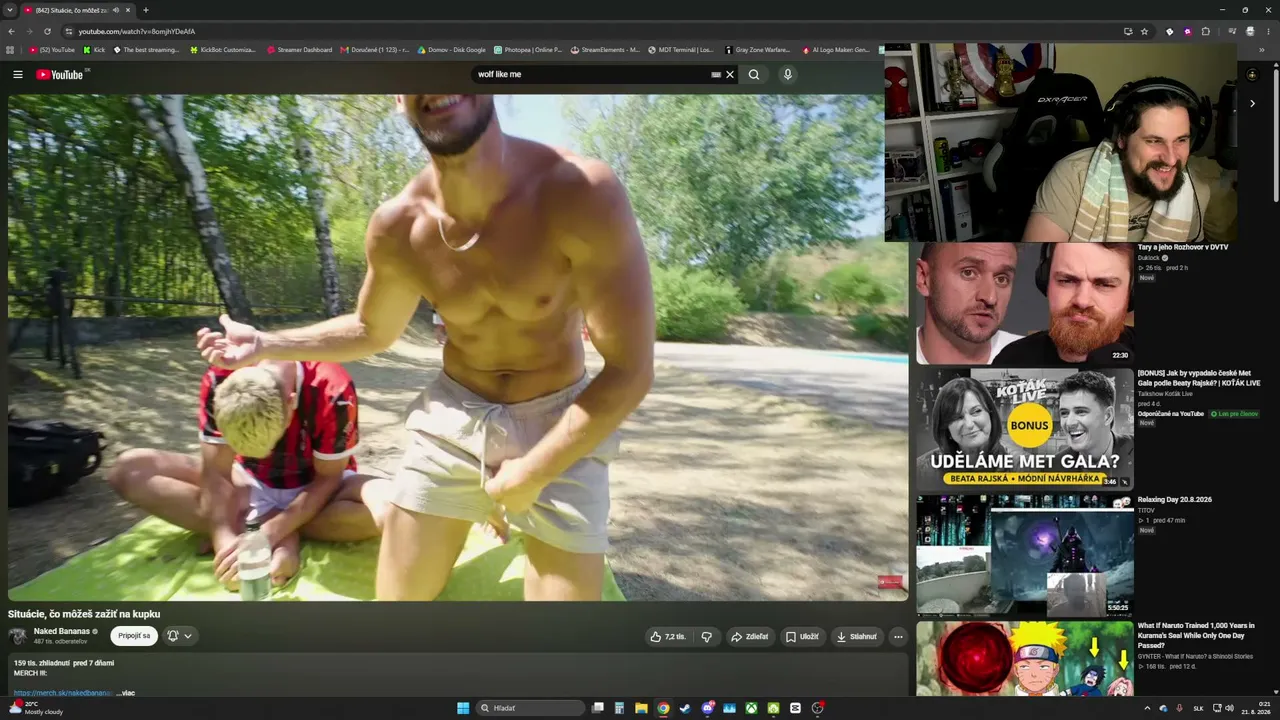Open the YouTube guide hamburger menu
Image resolution: width=1280 pixels, height=720 pixels.
[x=17, y=74]
